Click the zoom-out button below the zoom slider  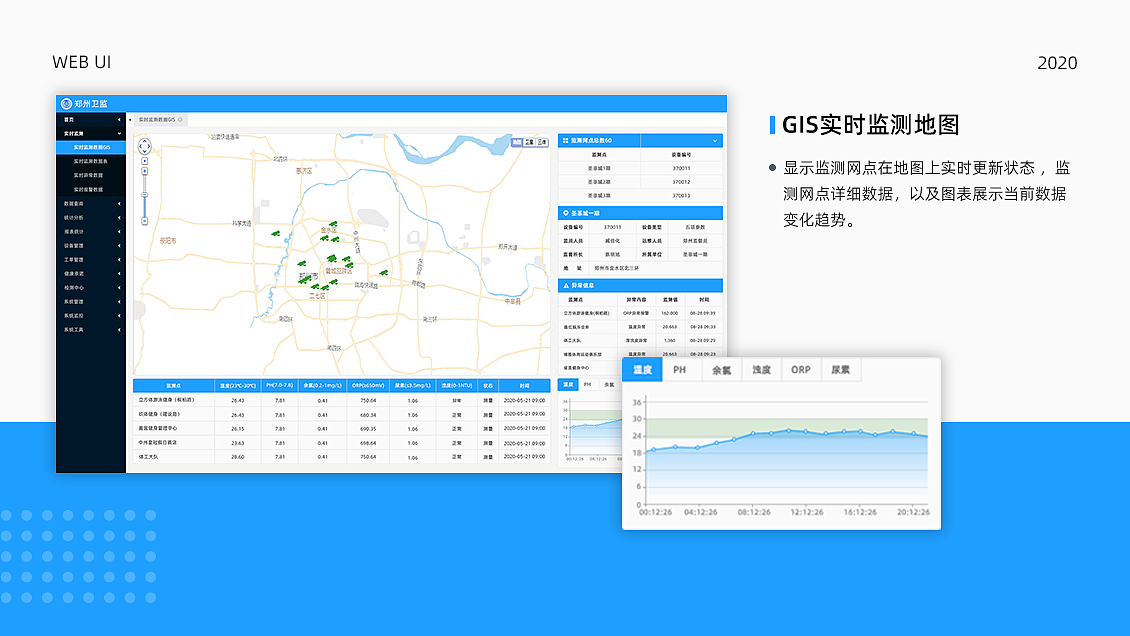[x=144, y=221]
